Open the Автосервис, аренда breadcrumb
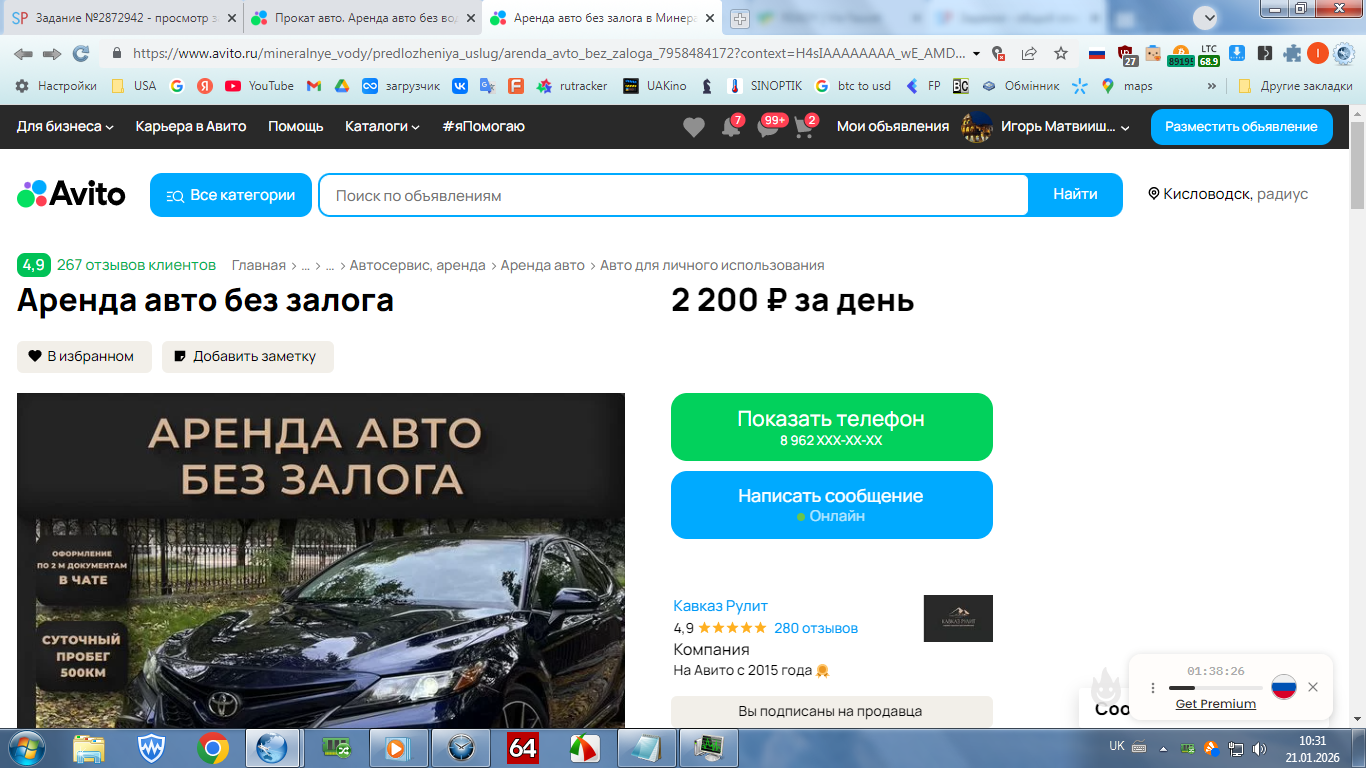The height and width of the screenshot is (768, 1366). point(418,265)
